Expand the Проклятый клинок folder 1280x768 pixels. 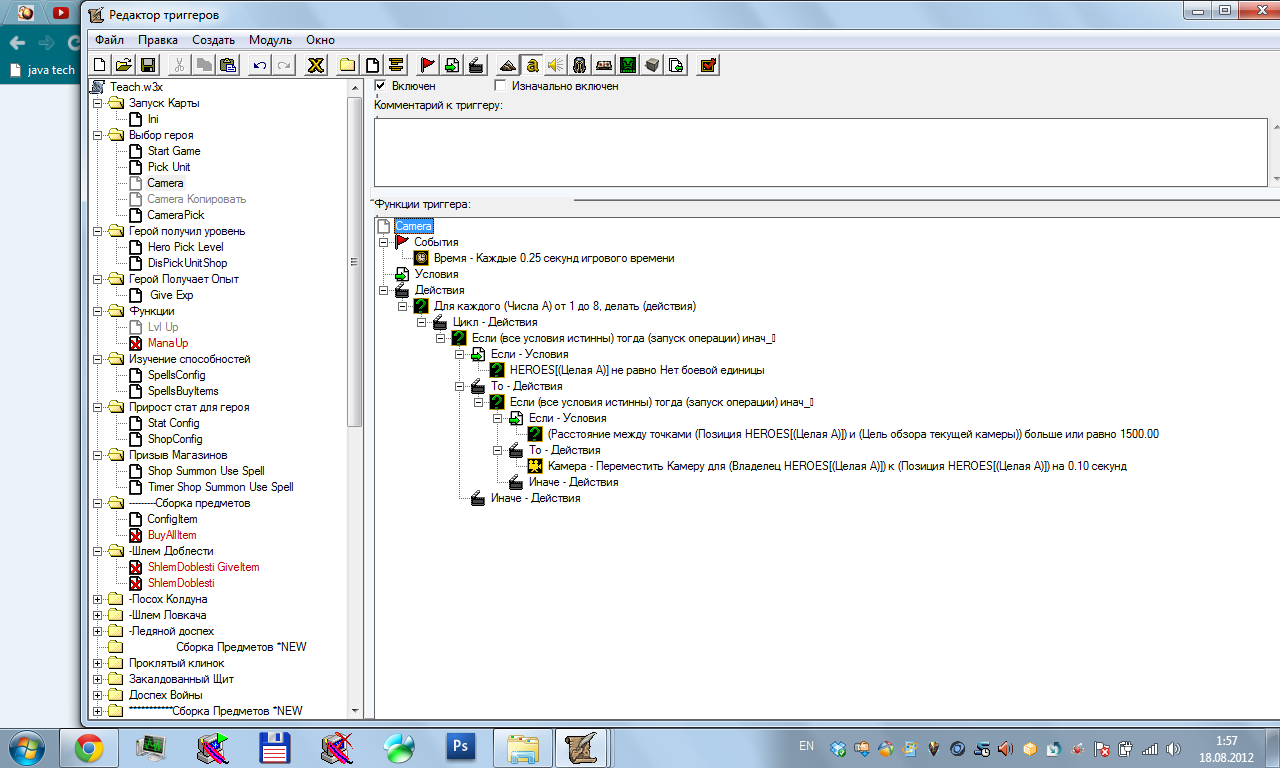pos(97,663)
